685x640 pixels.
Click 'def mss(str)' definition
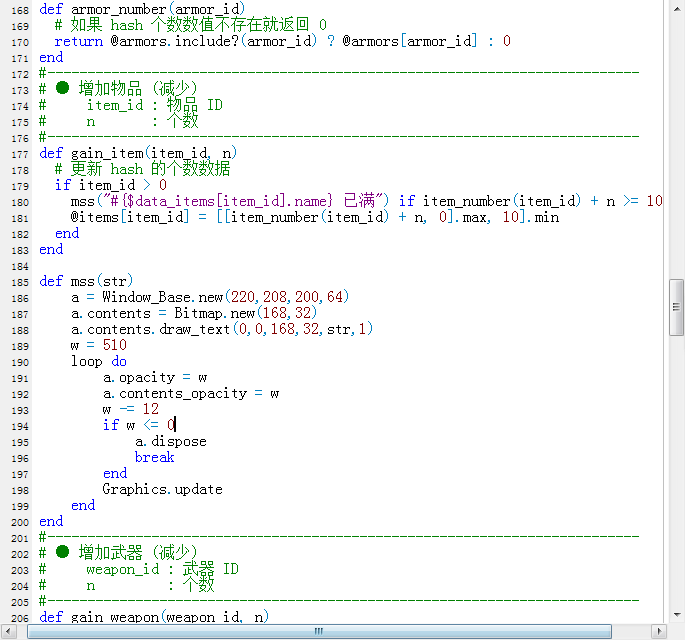point(86,281)
